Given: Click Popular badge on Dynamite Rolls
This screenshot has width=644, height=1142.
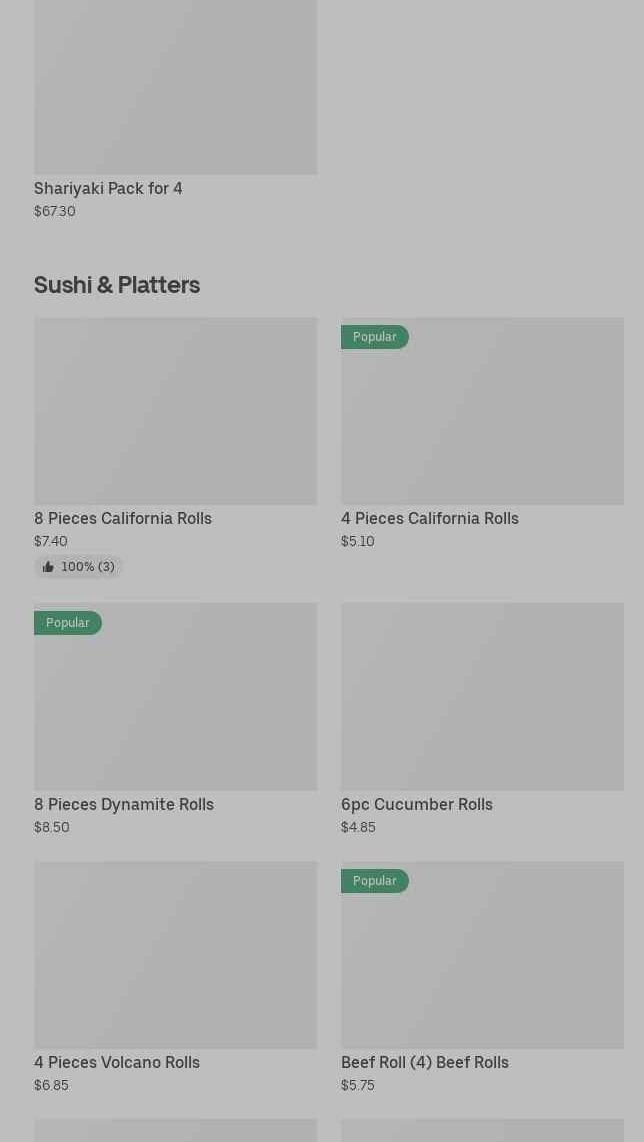Looking at the screenshot, I should tap(68, 623).
